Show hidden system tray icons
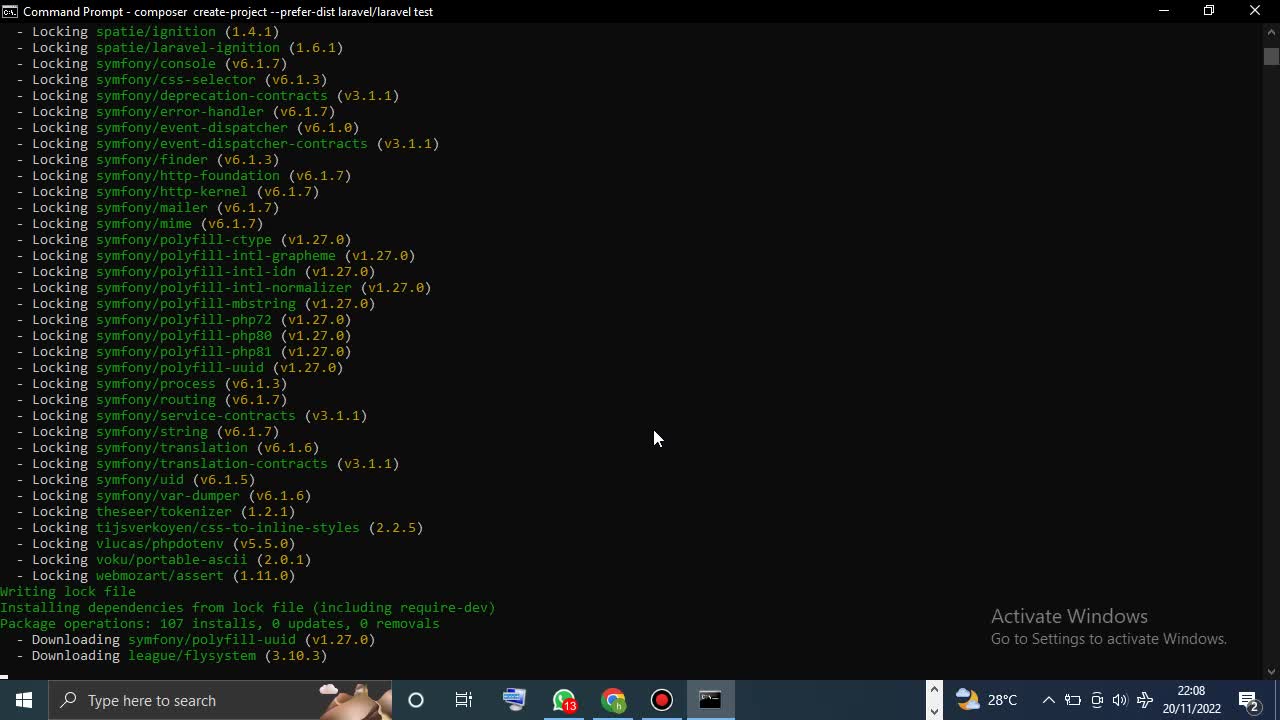1280x720 pixels. (x=1048, y=700)
